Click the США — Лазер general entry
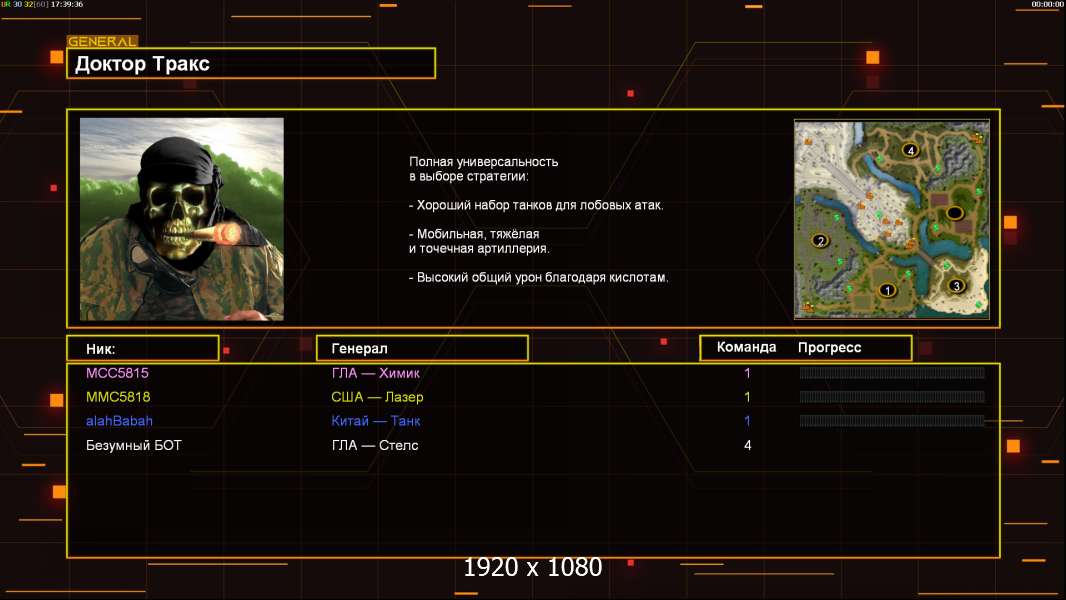The height and width of the screenshot is (600, 1066). 377,397
